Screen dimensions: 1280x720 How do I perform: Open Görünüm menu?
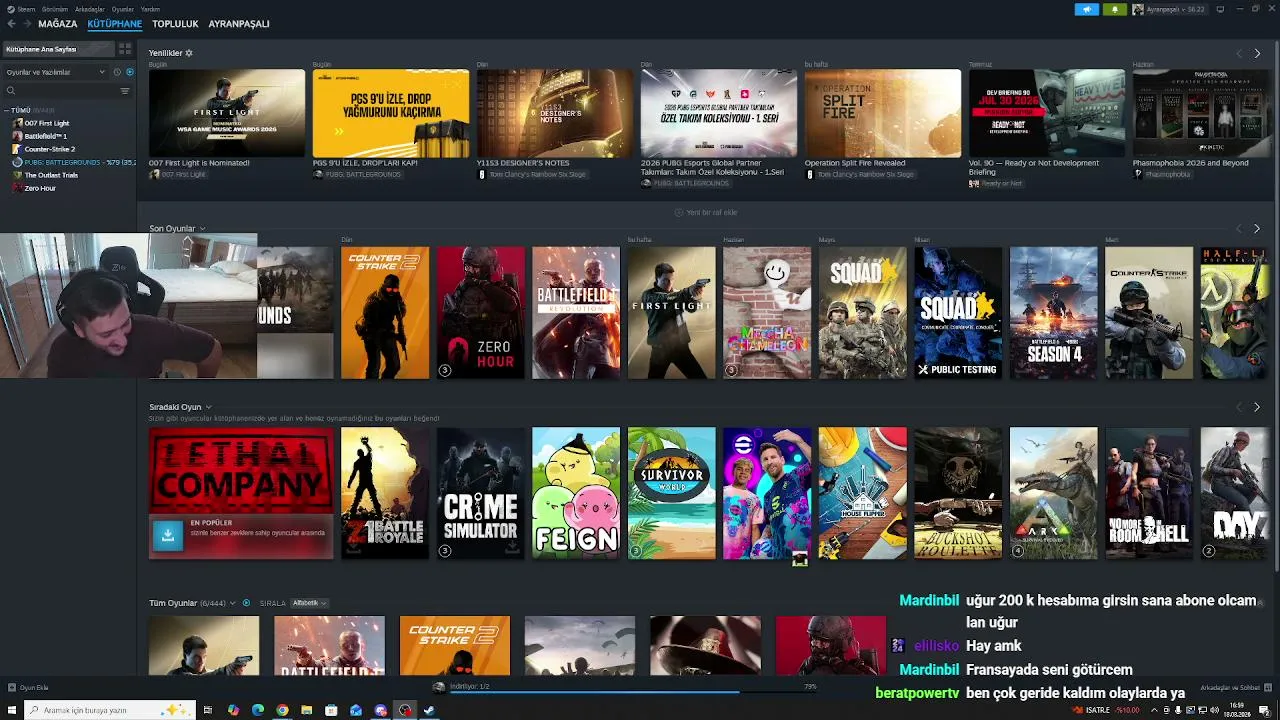[55, 9]
